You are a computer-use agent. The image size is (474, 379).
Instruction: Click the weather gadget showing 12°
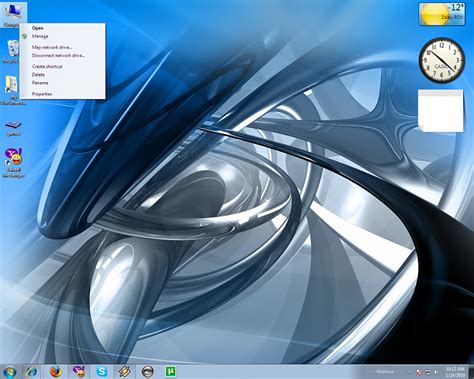442,14
